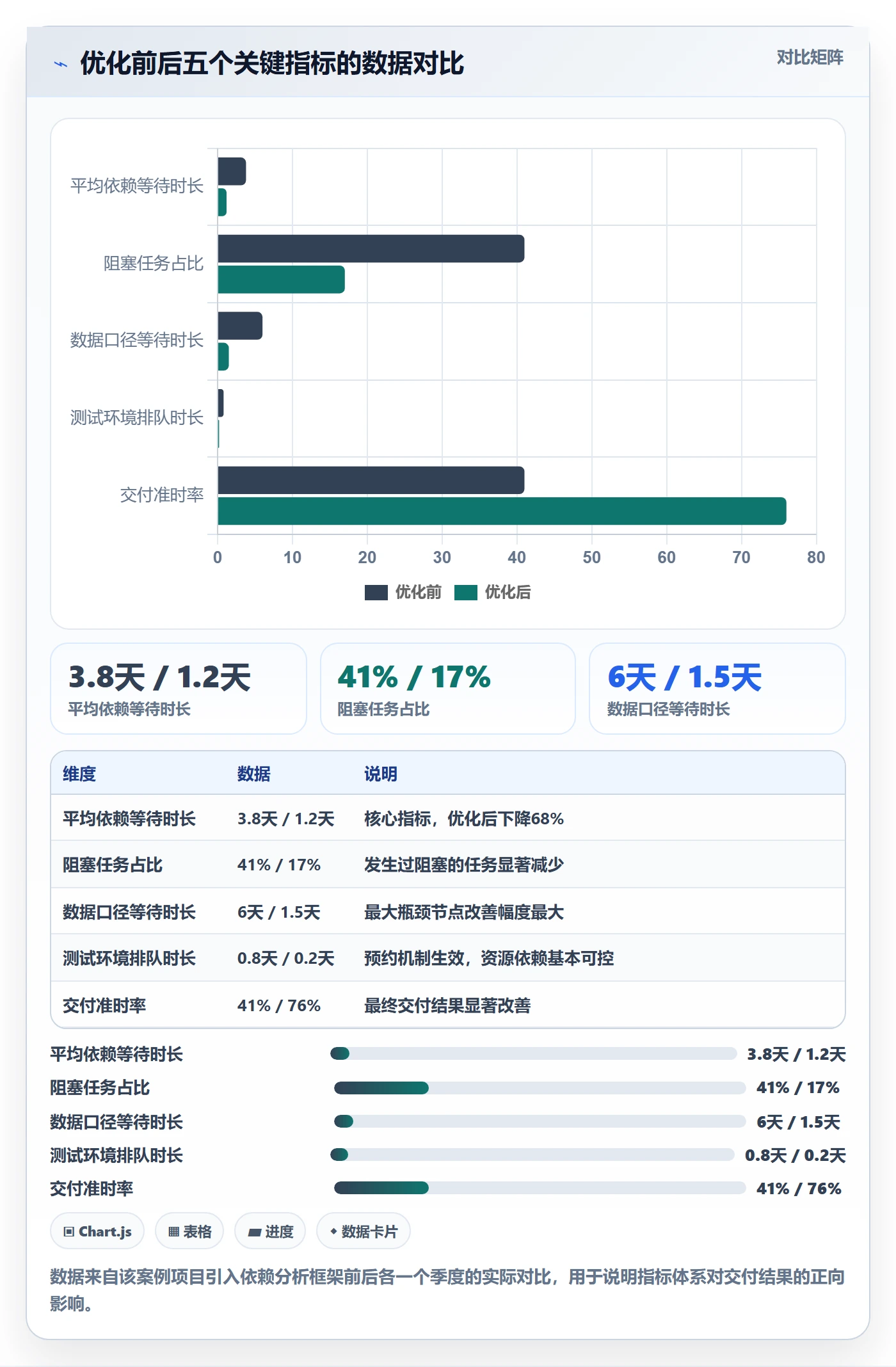Click the 数据口径等待时长 progress bar
This screenshot has width=896, height=1367.
point(540,1121)
